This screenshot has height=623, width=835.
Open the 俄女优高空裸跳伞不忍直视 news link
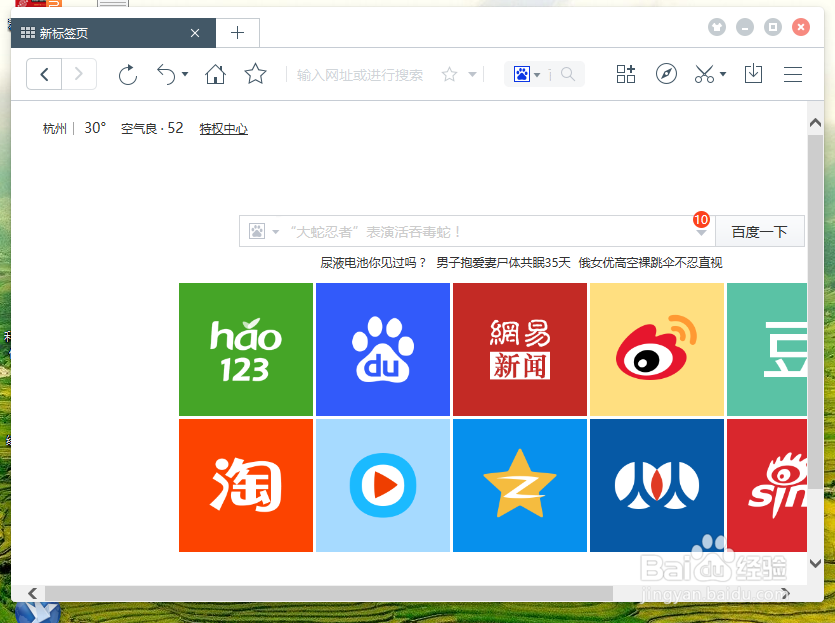tap(650, 263)
